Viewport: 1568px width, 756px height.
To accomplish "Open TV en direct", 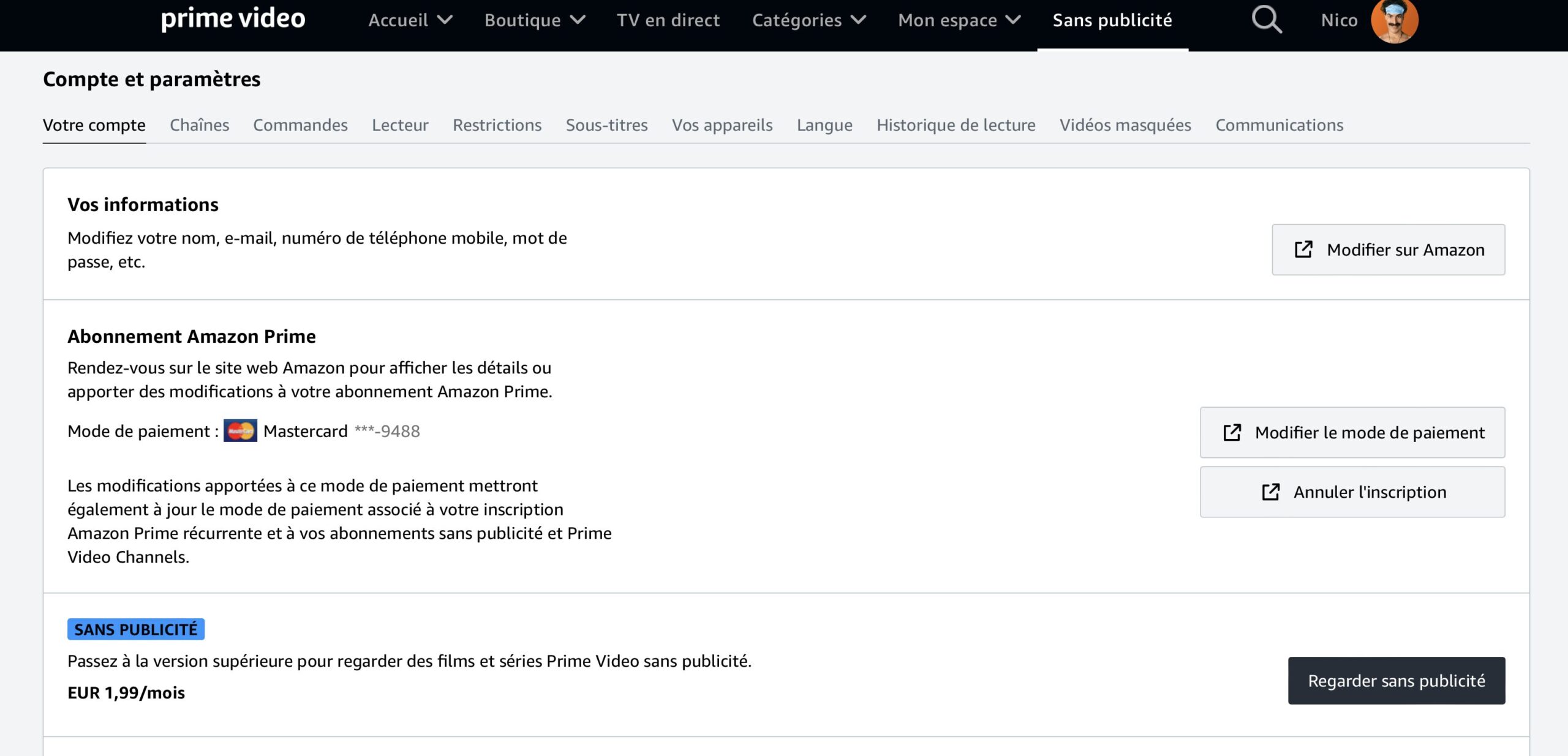I will click(x=668, y=20).
